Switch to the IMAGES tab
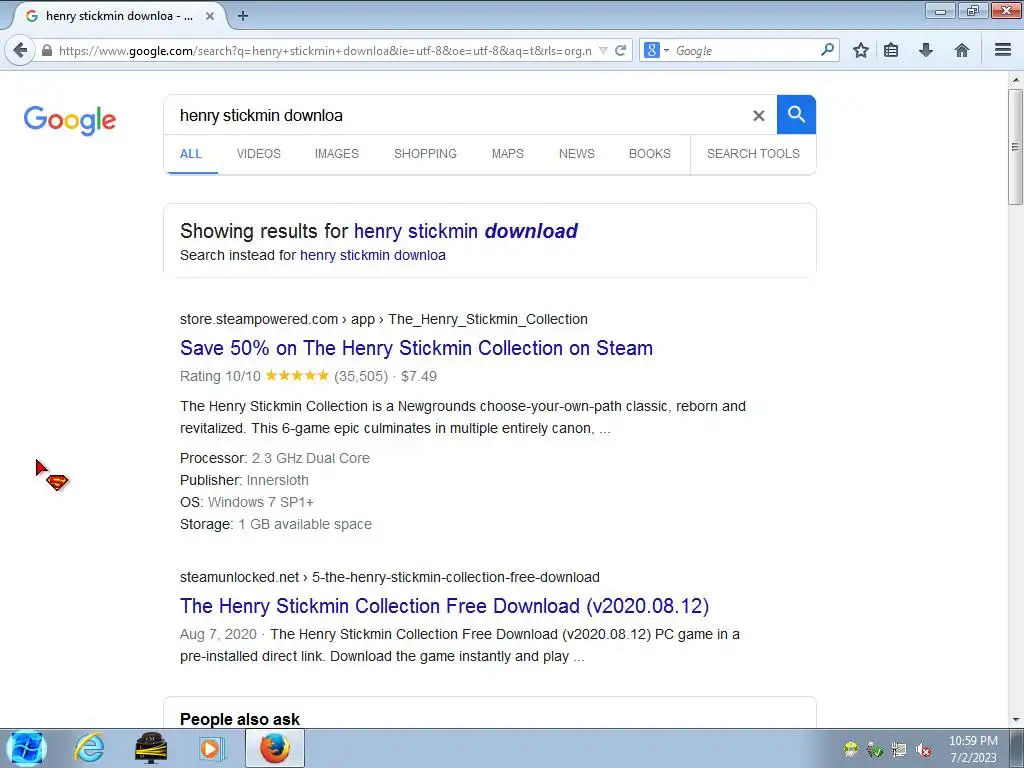Image resolution: width=1024 pixels, height=768 pixels. (336, 153)
